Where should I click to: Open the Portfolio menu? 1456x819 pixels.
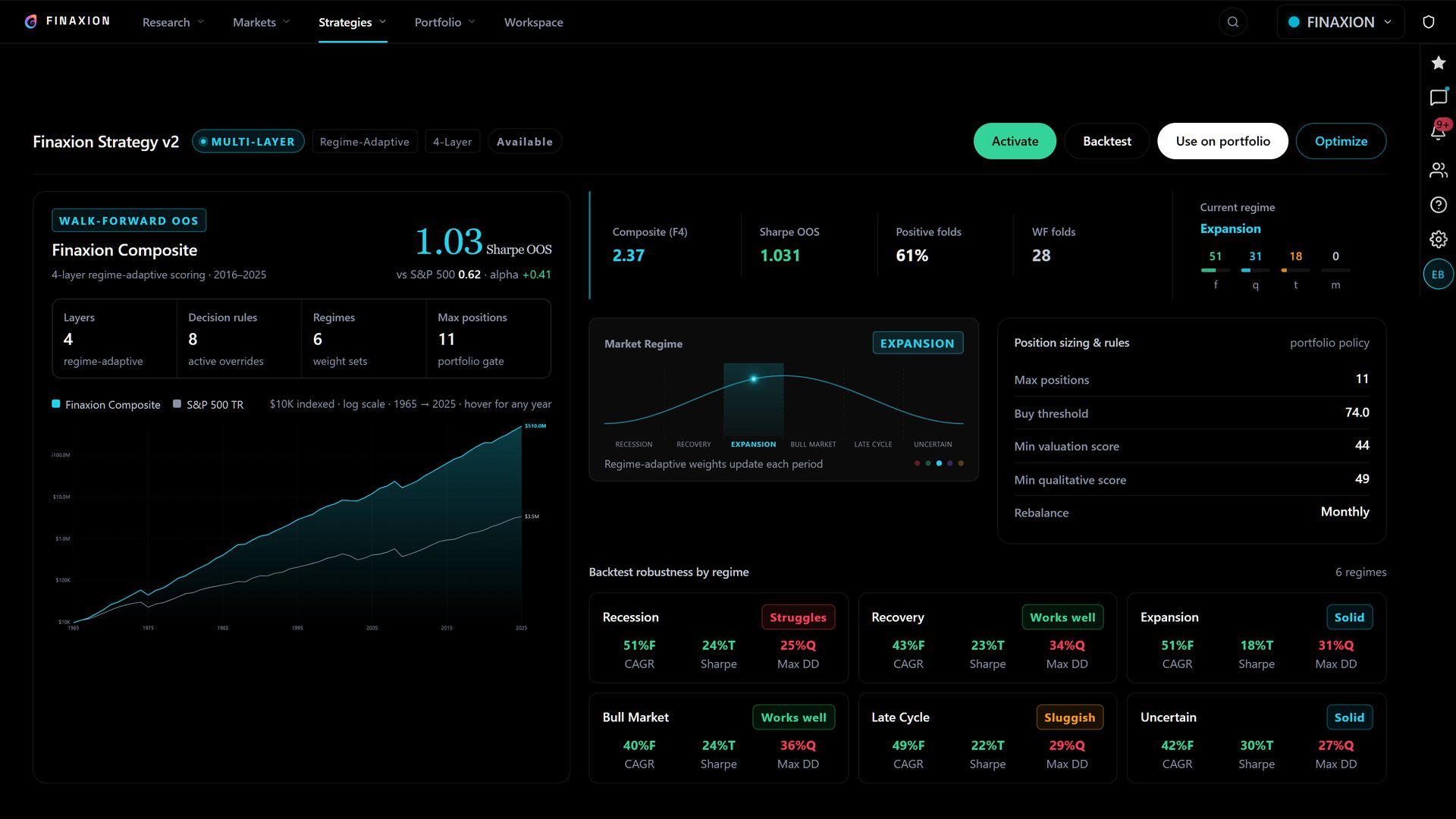444,22
